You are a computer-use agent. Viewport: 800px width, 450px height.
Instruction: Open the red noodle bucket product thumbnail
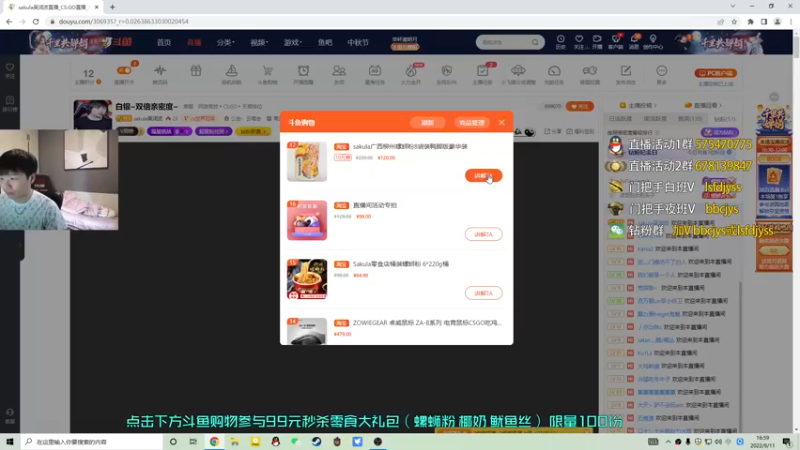click(x=307, y=279)
